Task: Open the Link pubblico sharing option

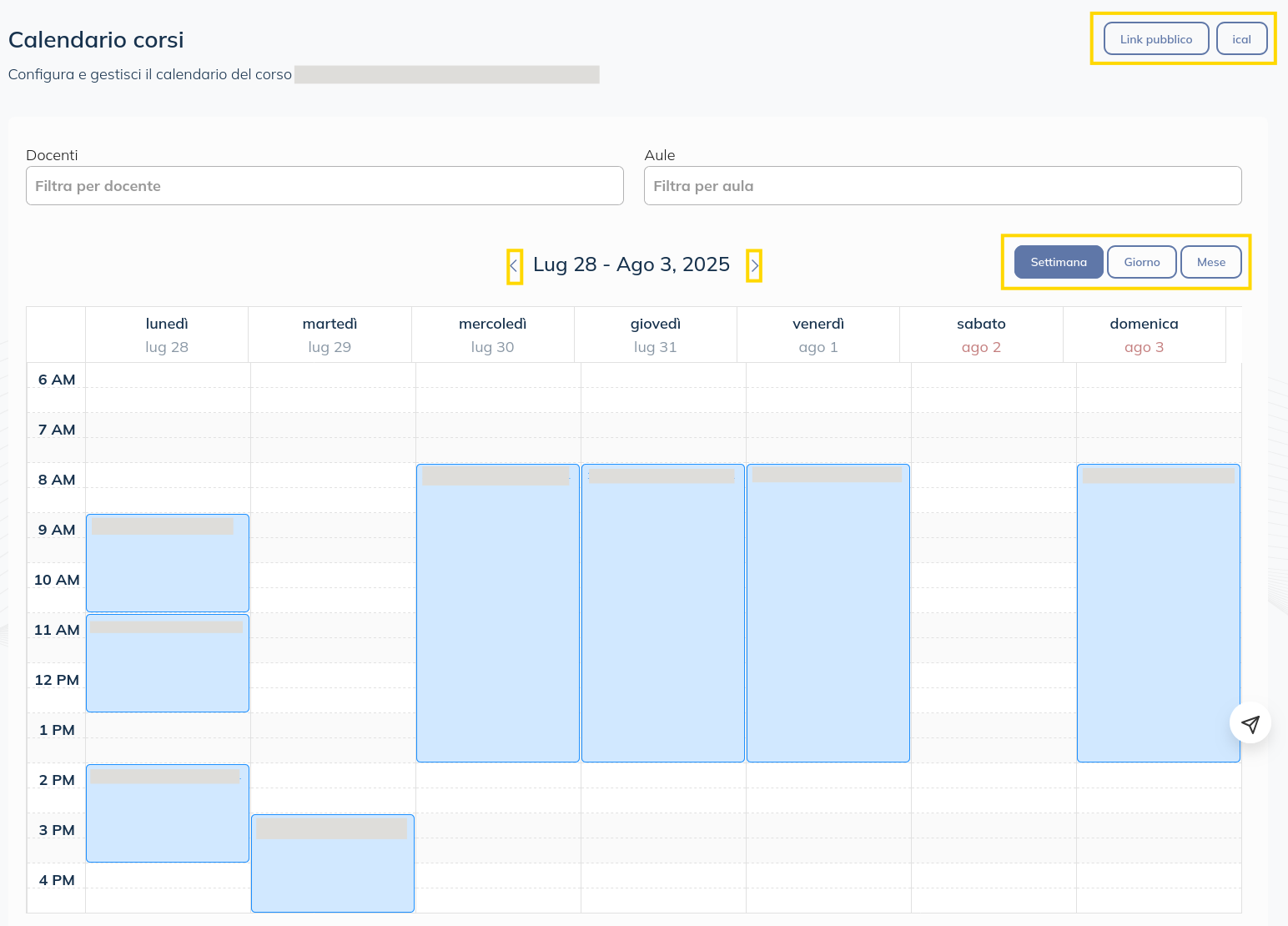Action: tap(1155, 38)
